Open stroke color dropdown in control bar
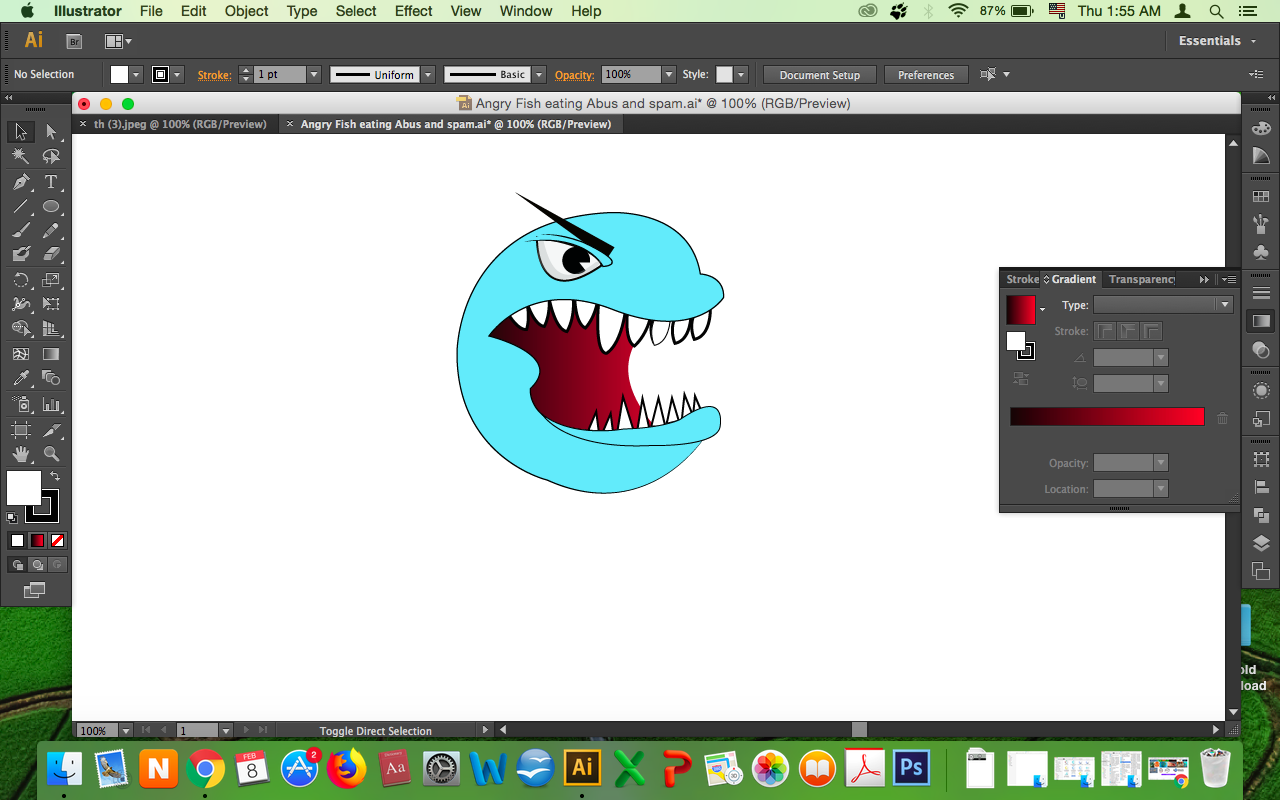Image resolution: width=1280 pixels, height=800 pixels. coord(177,75)
